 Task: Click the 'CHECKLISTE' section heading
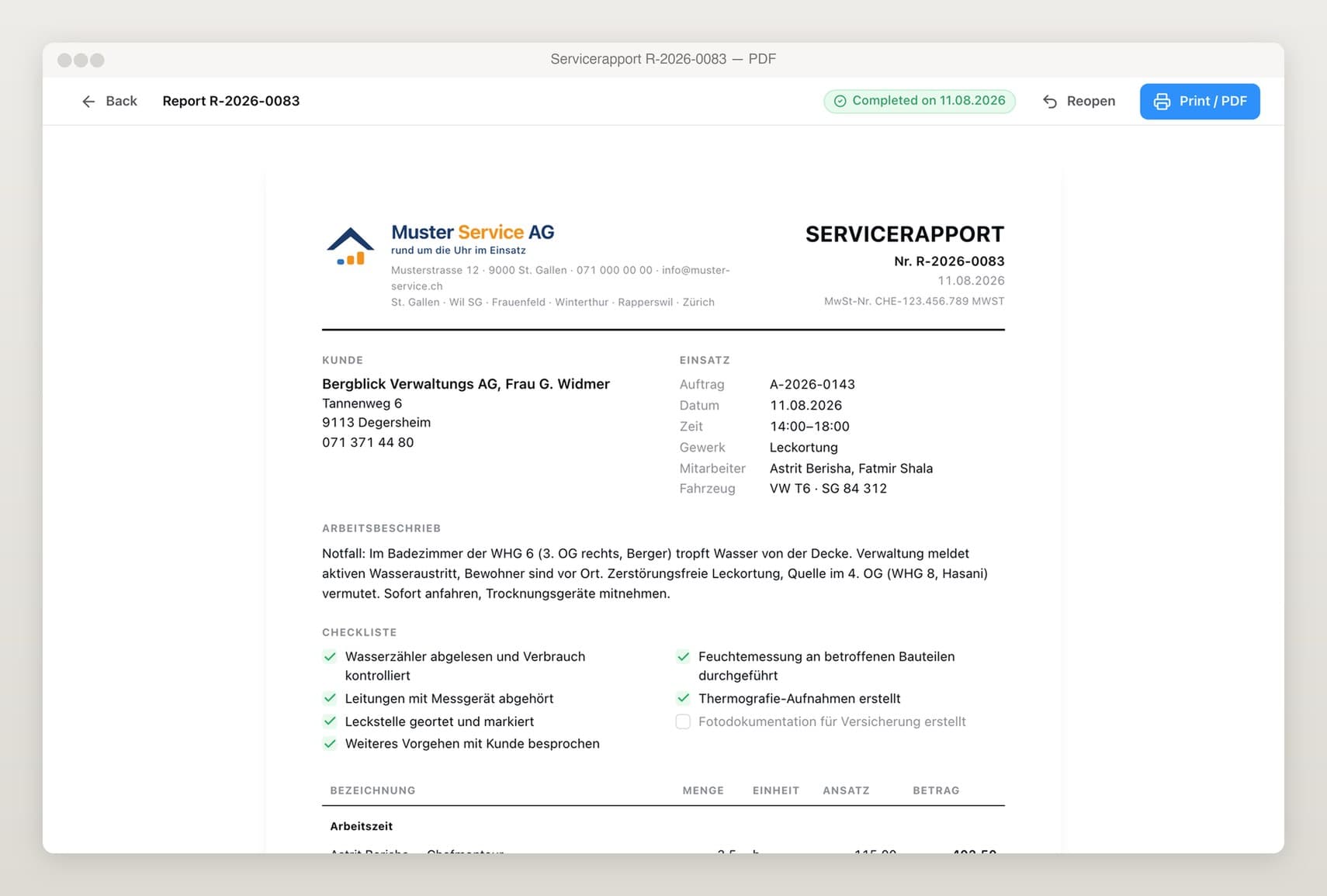(x=359, y=632)
